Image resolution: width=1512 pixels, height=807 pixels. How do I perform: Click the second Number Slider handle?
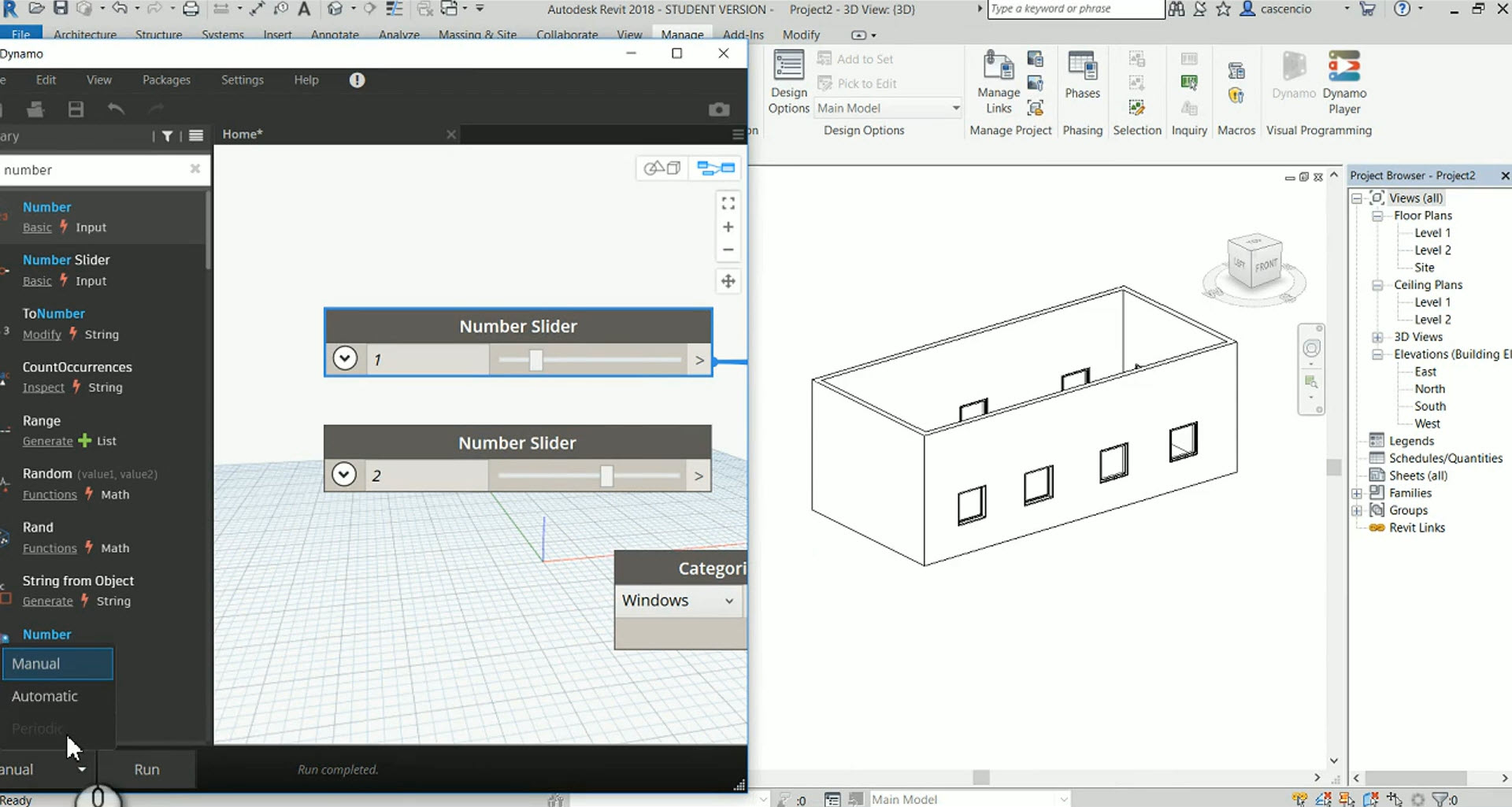pyautogui.click(x=606, y=476)
